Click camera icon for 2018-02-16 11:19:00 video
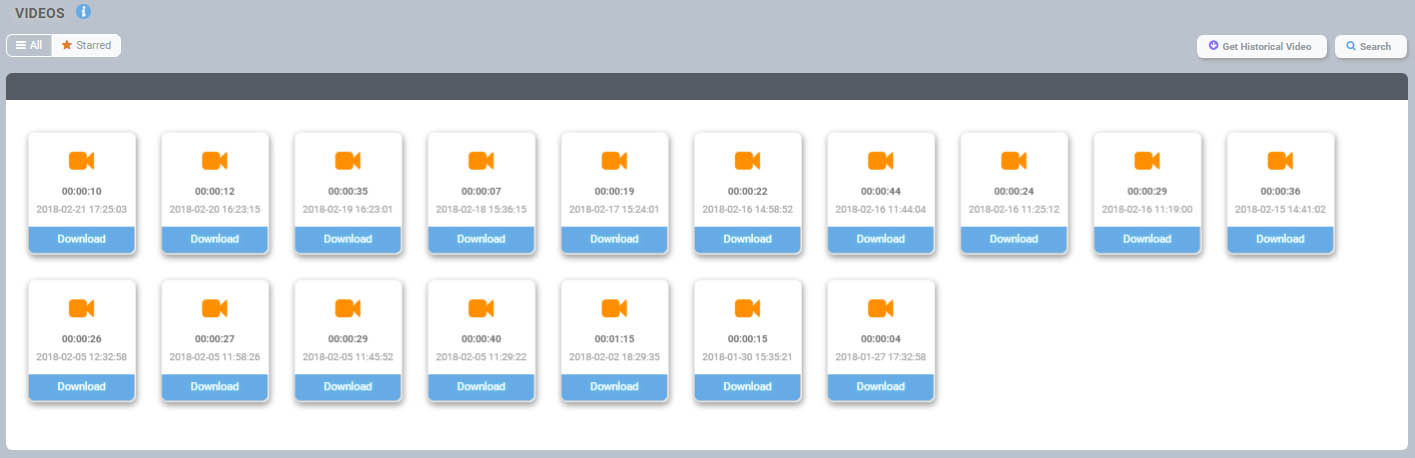1415x458 pixels. pyautogui.click(x=1147, y=160)
